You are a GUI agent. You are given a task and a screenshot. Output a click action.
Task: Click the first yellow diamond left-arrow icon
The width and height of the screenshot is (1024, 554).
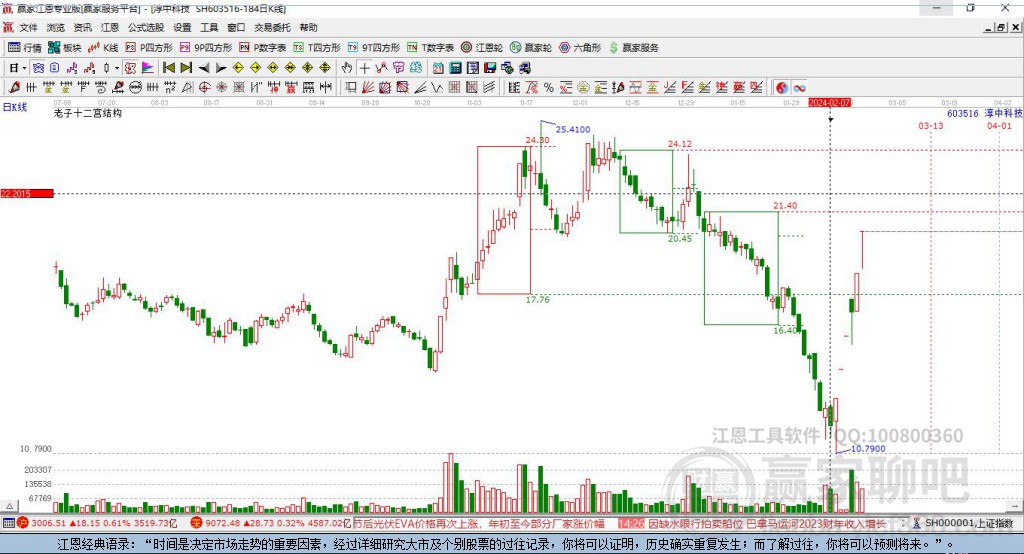click(238, 68)
